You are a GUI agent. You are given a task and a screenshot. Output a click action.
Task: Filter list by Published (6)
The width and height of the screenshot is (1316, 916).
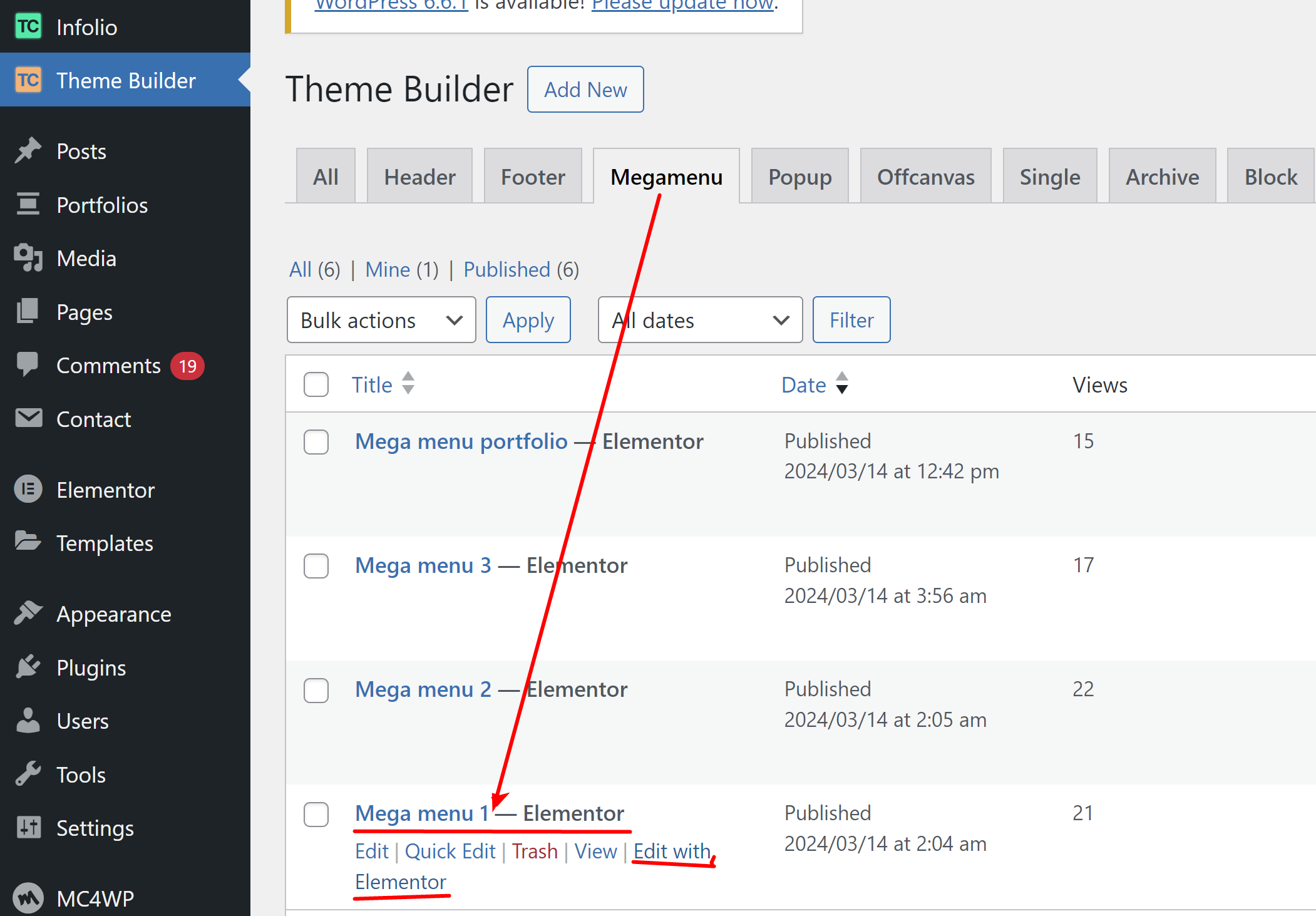(x=521, y=269)
